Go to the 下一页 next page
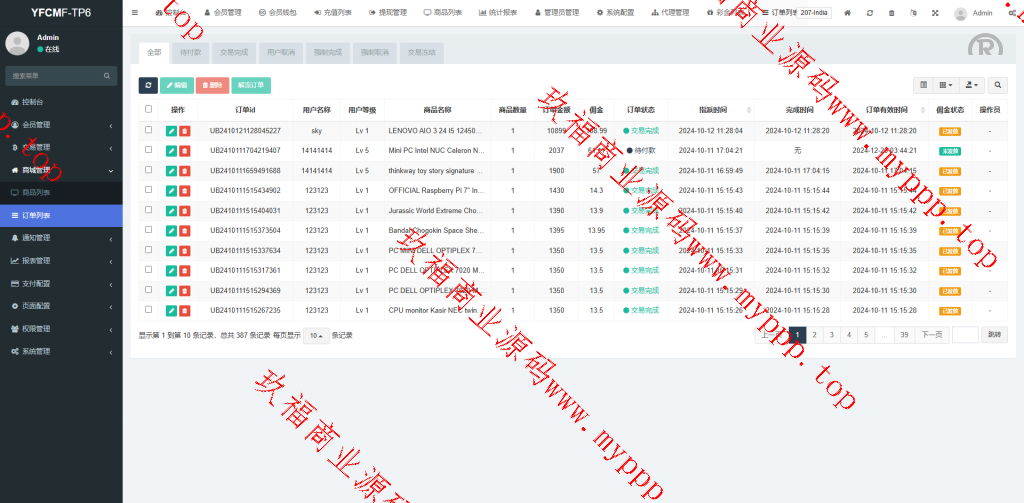The image size is (1024, 503). pos(931,335)
